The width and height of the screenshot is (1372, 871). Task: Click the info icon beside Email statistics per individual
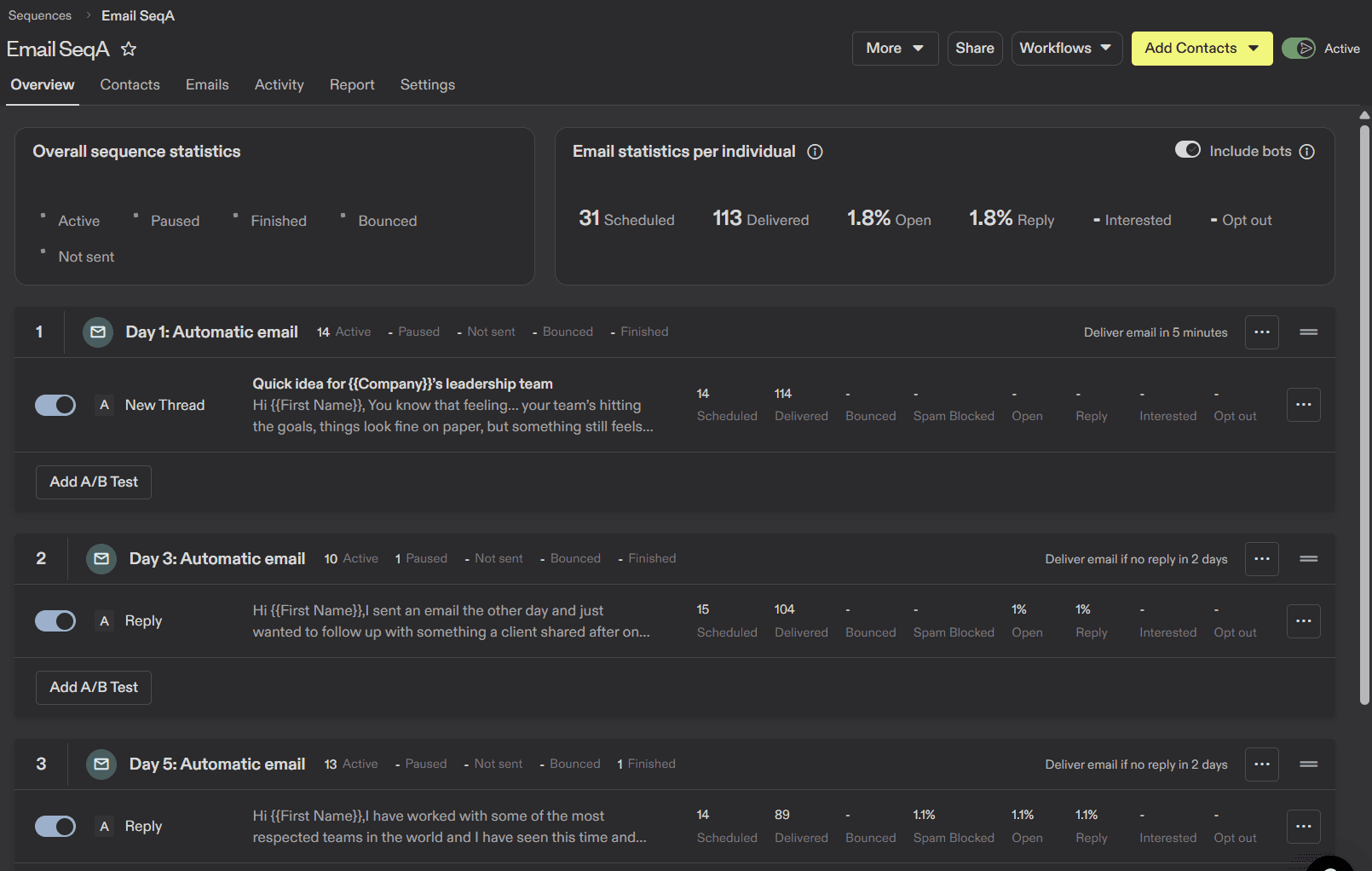[x=815, y=152]
